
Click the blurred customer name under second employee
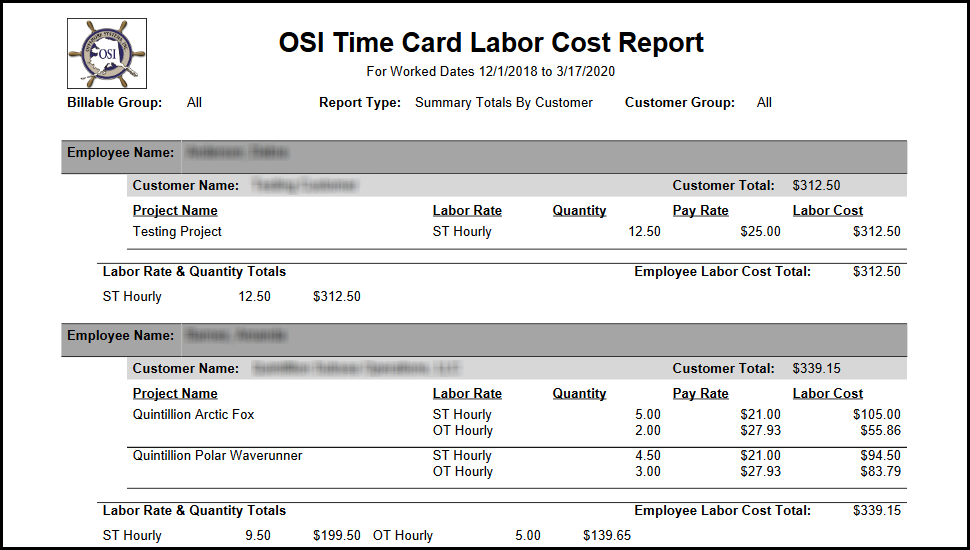pyautogui.click(x=357, y=369)
